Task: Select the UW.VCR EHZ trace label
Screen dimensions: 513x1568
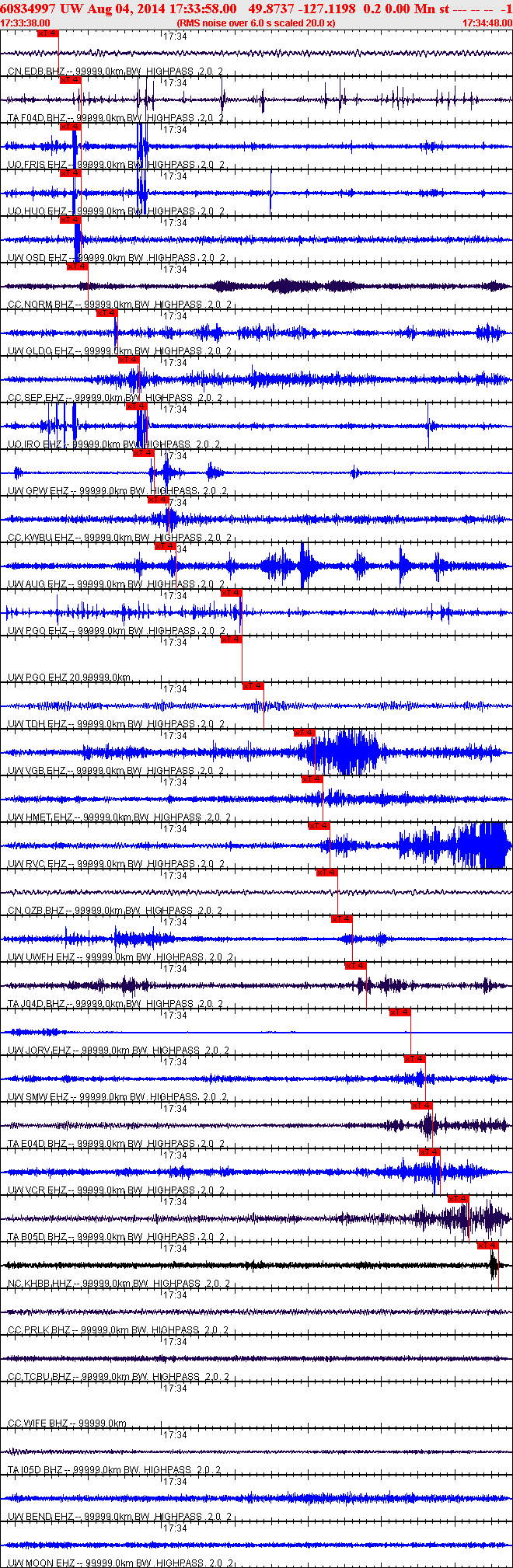Action: [117, 1190]
